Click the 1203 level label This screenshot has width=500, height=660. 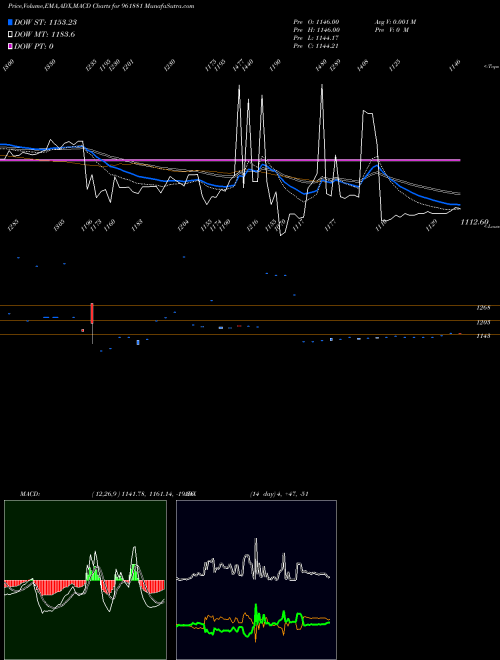[x=483, y=322]
